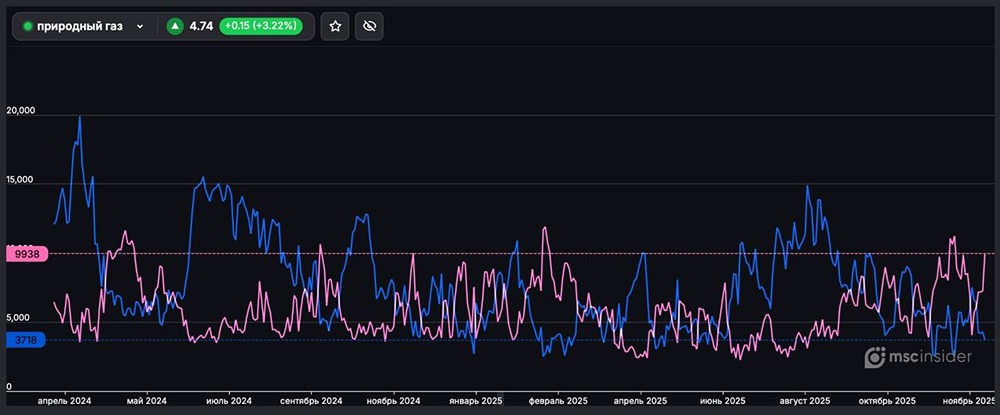
Task: Open the природный газ instrument dropdown chevron
Action: tap(140, 27)
